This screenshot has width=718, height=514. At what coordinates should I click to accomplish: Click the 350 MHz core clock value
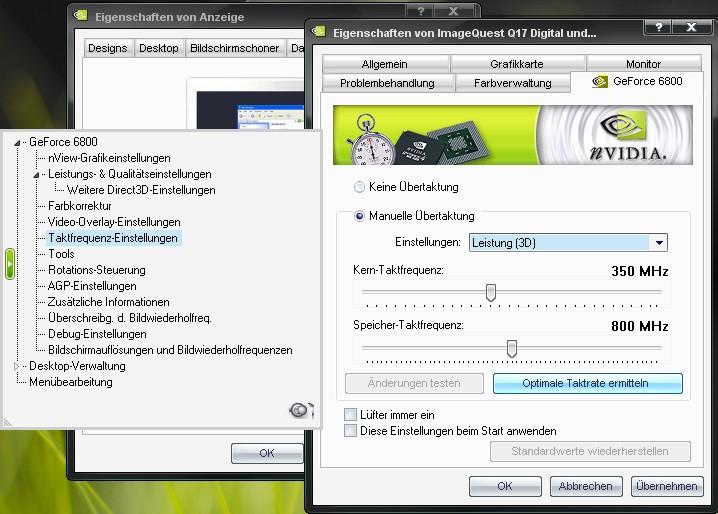[x=640, y=271]
